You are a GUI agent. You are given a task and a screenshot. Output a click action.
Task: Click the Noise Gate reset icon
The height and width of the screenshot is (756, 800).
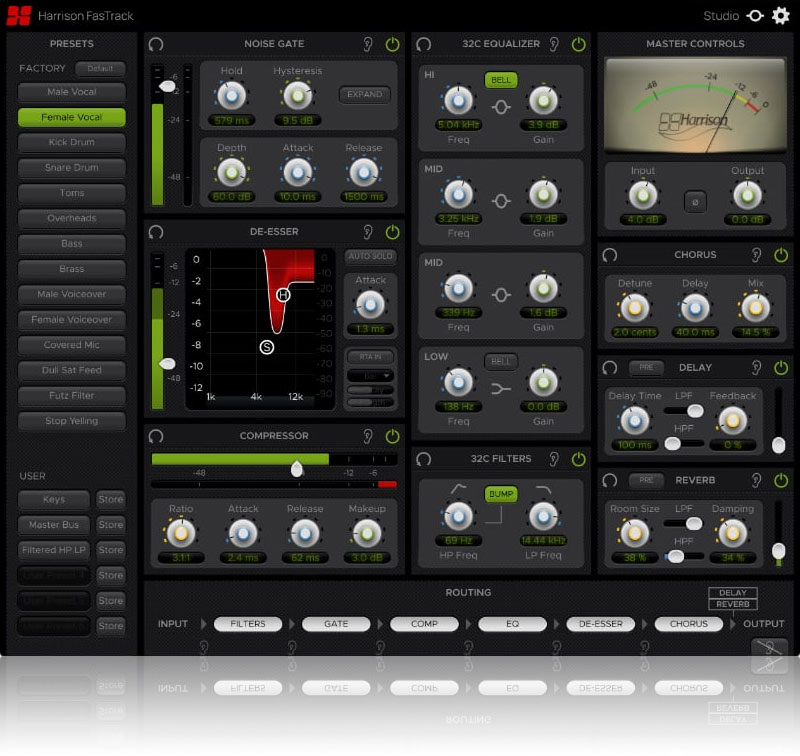155,44
